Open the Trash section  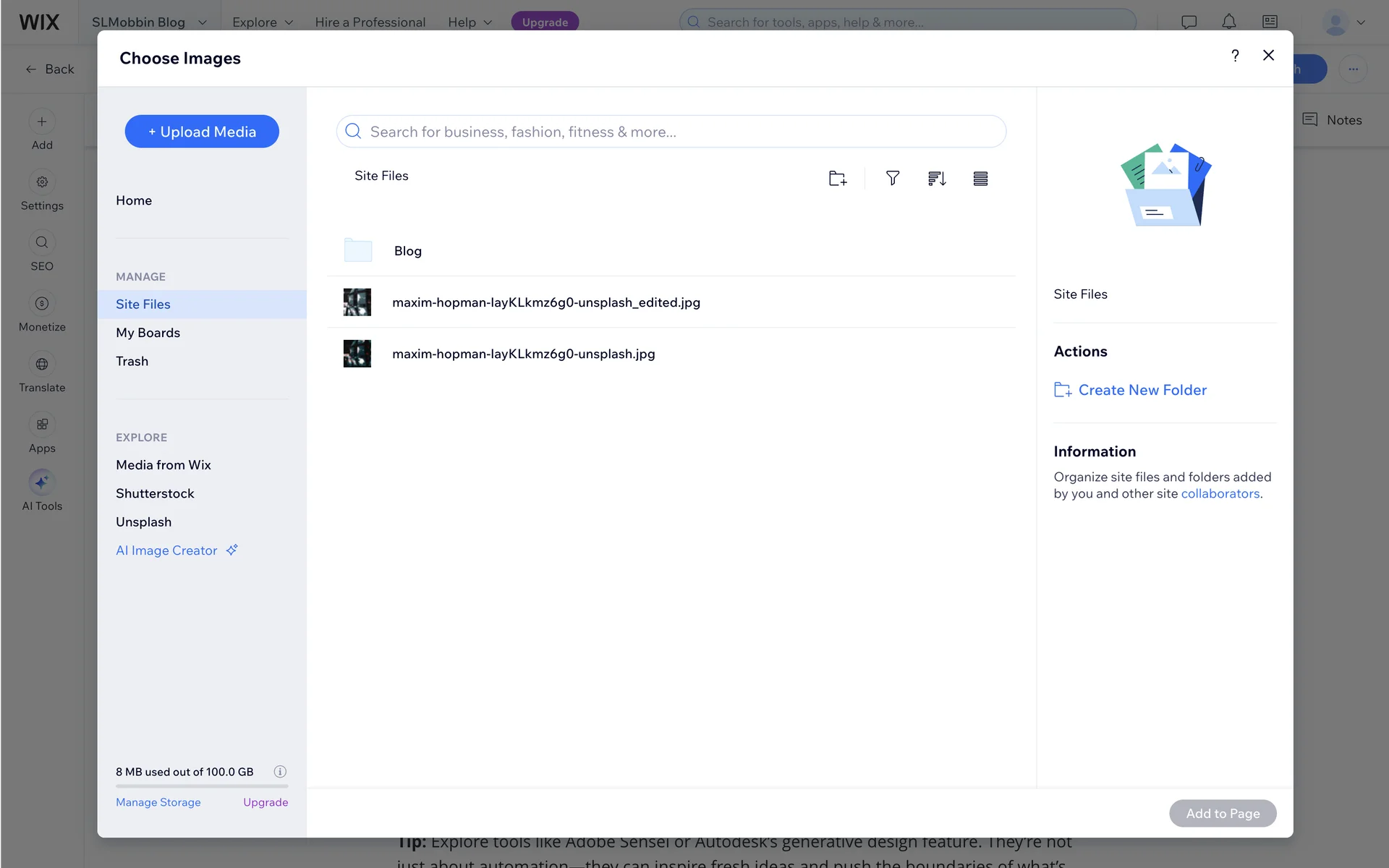132,361
